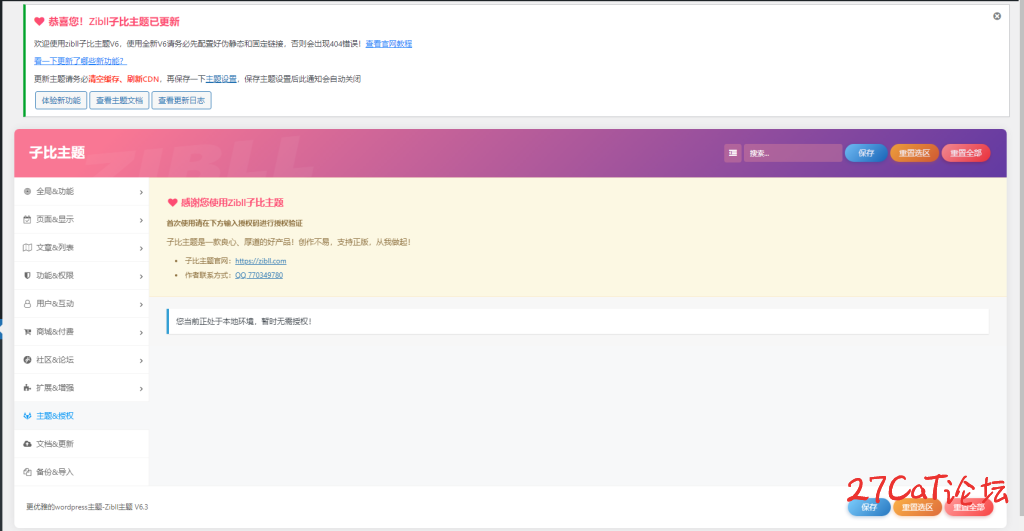1024x531 pixels.
Task: Click the footer 重置全部 button
Action: click(x=969, y=507)
